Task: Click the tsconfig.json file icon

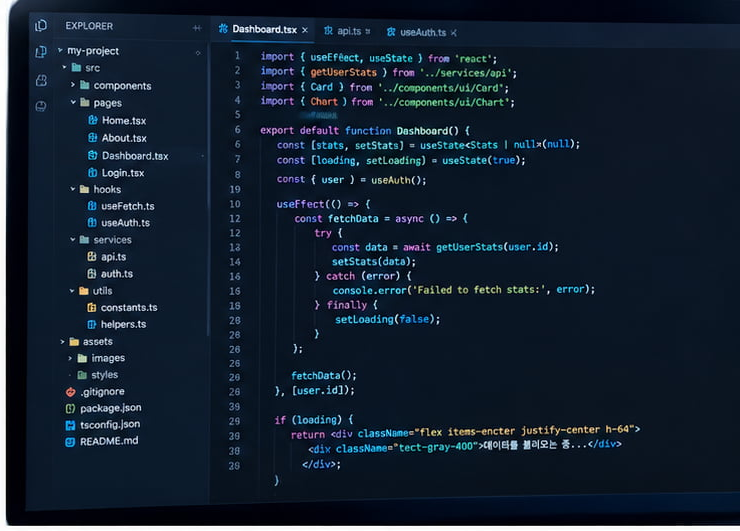Action: pyautogui.click(x=70, y=425)
